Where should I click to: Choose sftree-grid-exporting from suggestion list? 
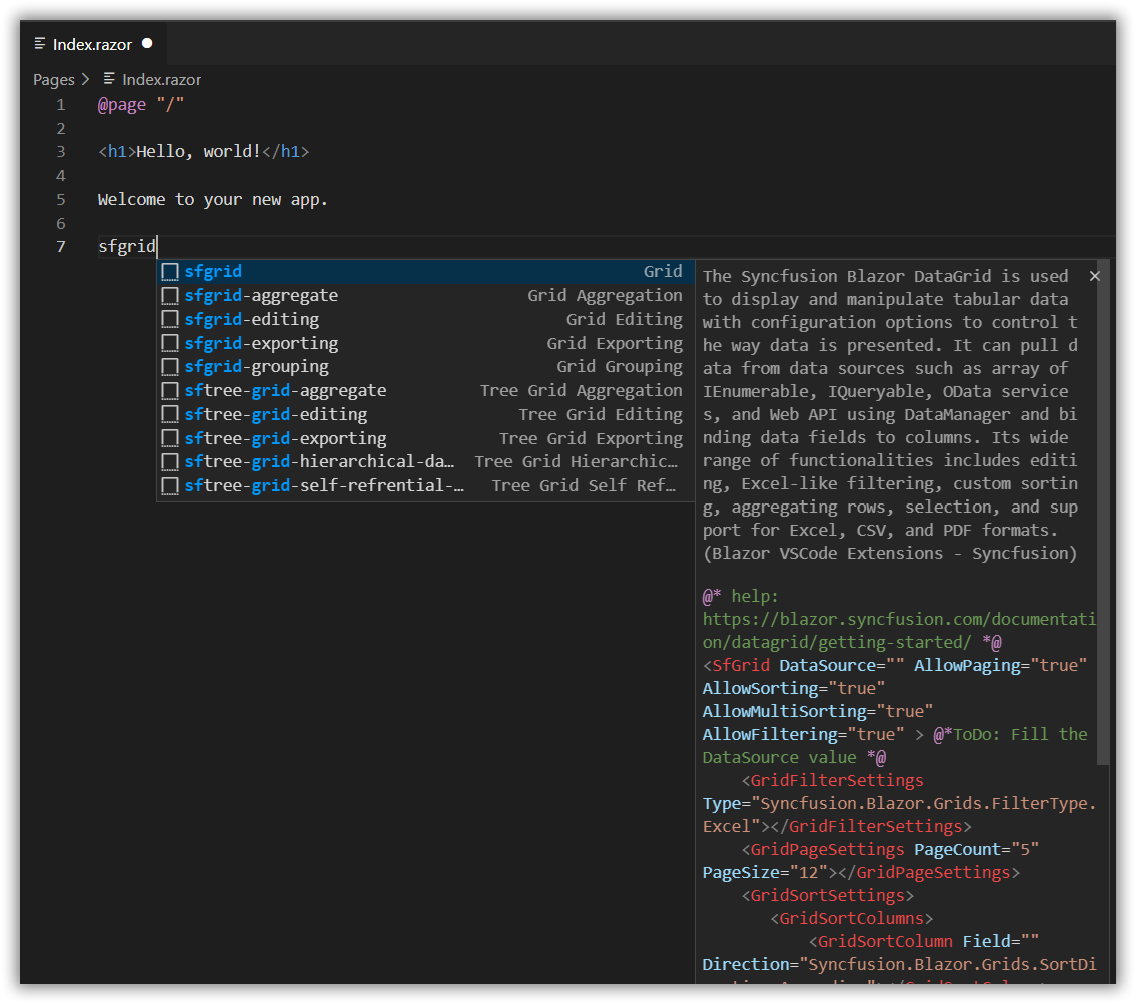[285, 438]
